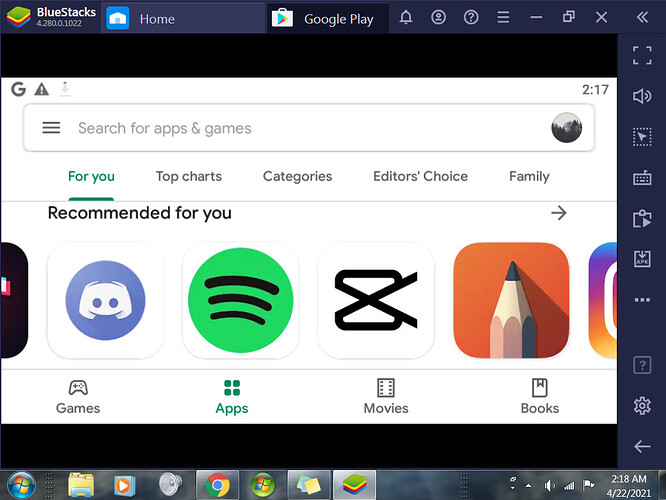Image resolution: width=666 pixels, height=500 pixels.
Task: Open the multi-instance sync icon
Action: pos(642,218)
